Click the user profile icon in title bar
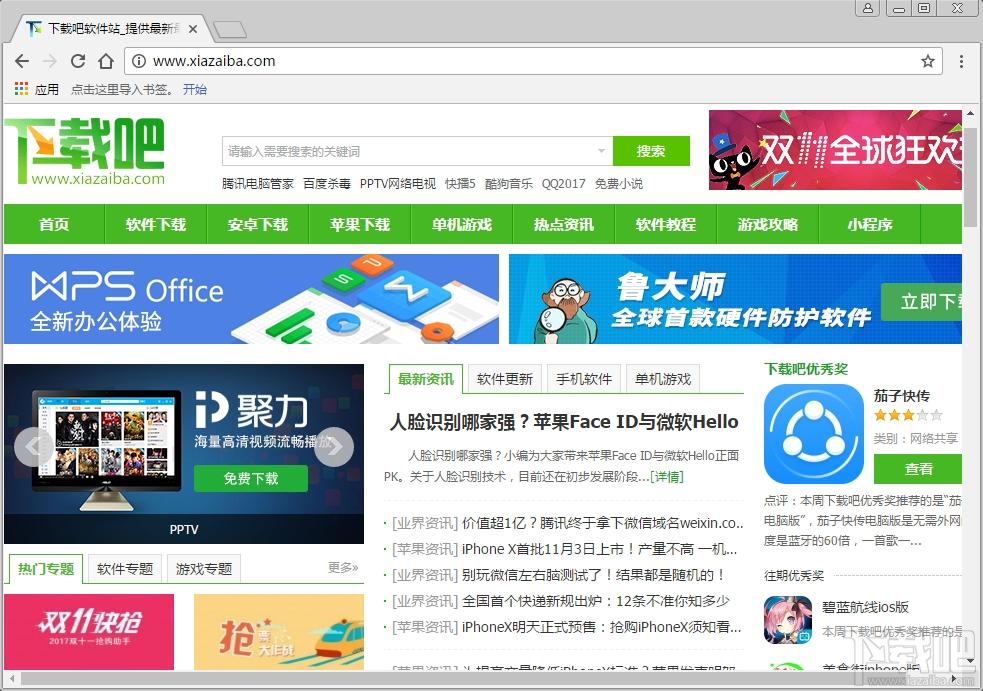983x691 pixels. 868,8
